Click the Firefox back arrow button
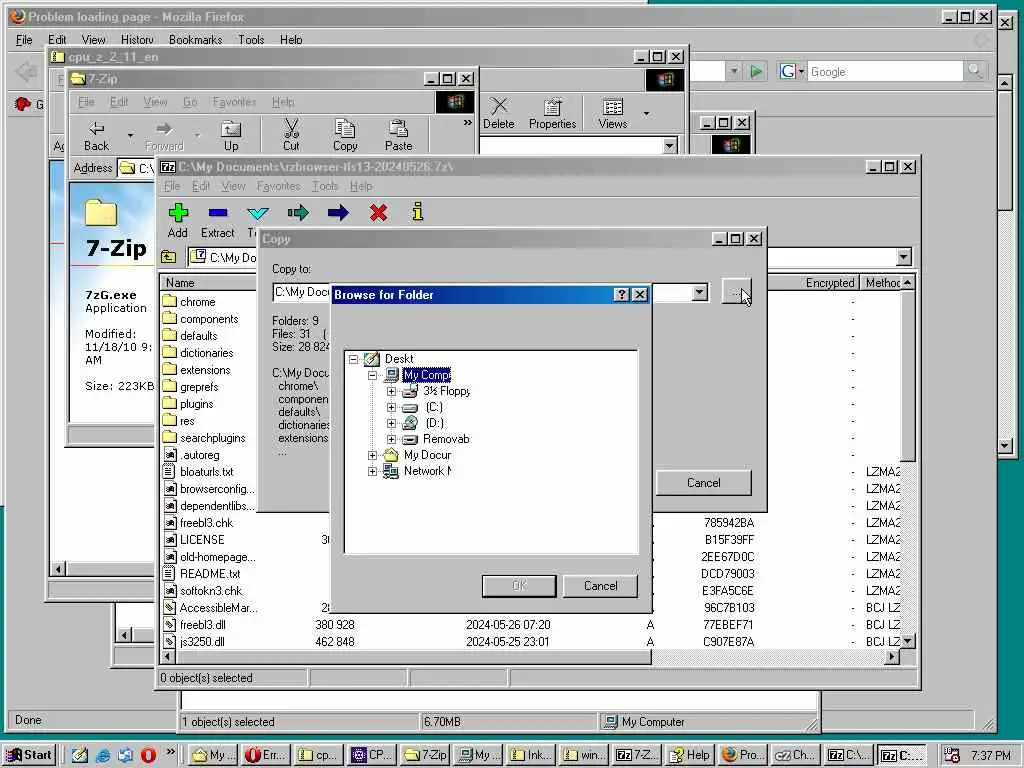 tap(26, 71)
